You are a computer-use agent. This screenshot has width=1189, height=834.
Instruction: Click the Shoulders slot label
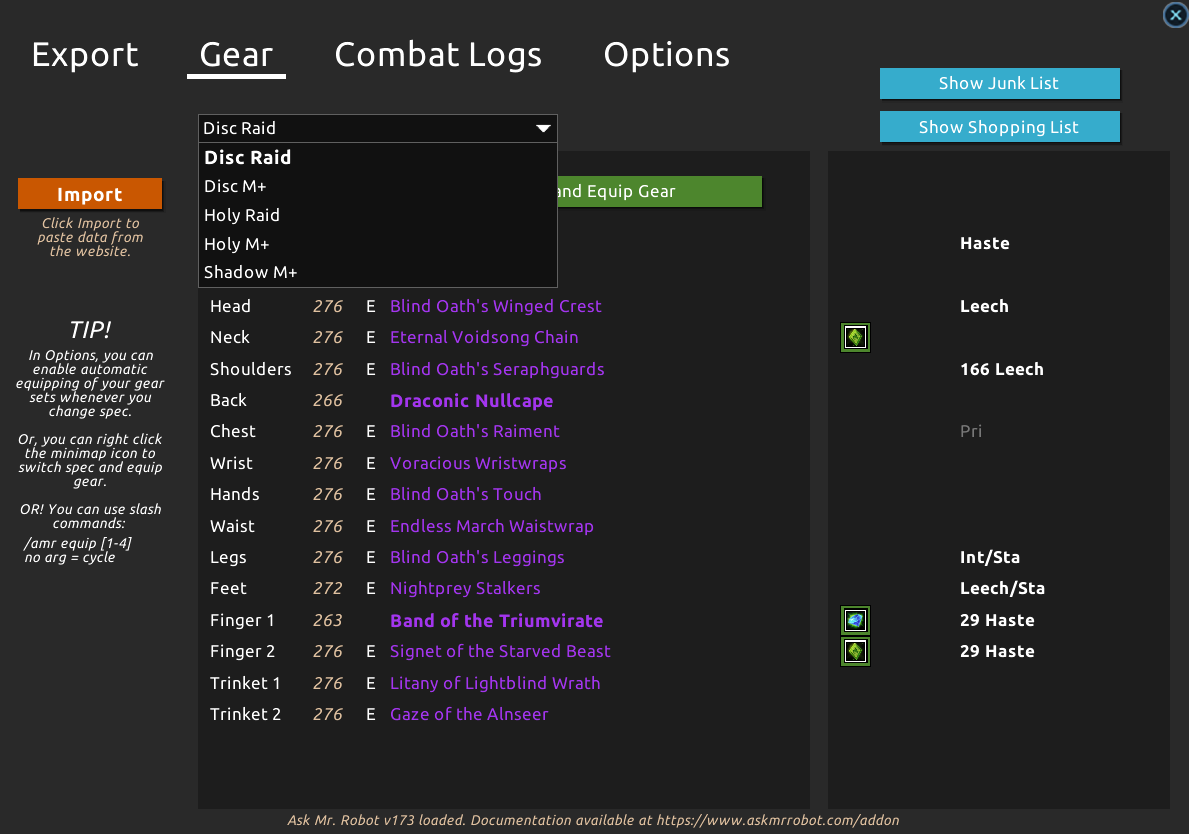[x=250, y=369]
